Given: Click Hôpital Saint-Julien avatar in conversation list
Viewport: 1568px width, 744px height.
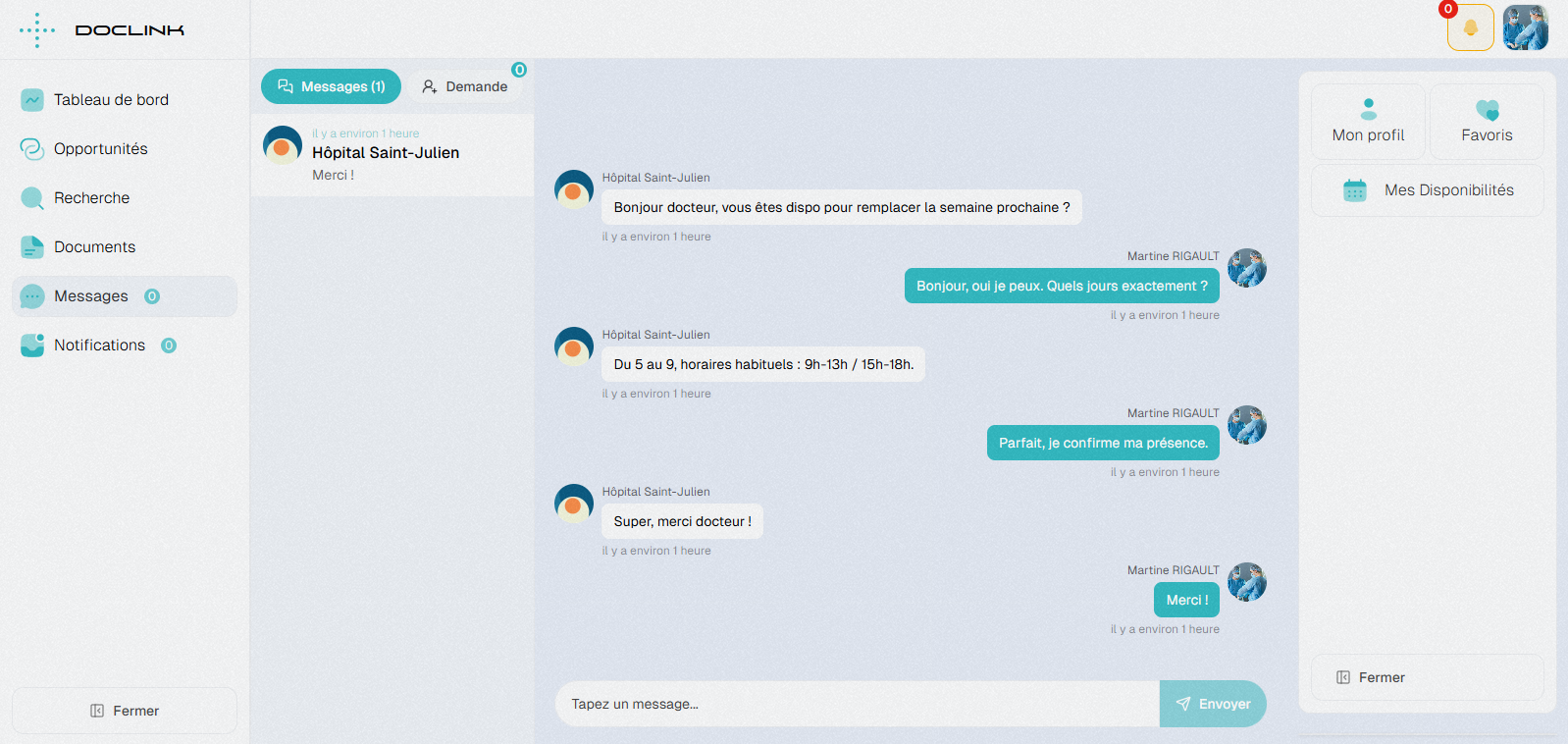Looking at the screenshot, I should pos(283,144).
